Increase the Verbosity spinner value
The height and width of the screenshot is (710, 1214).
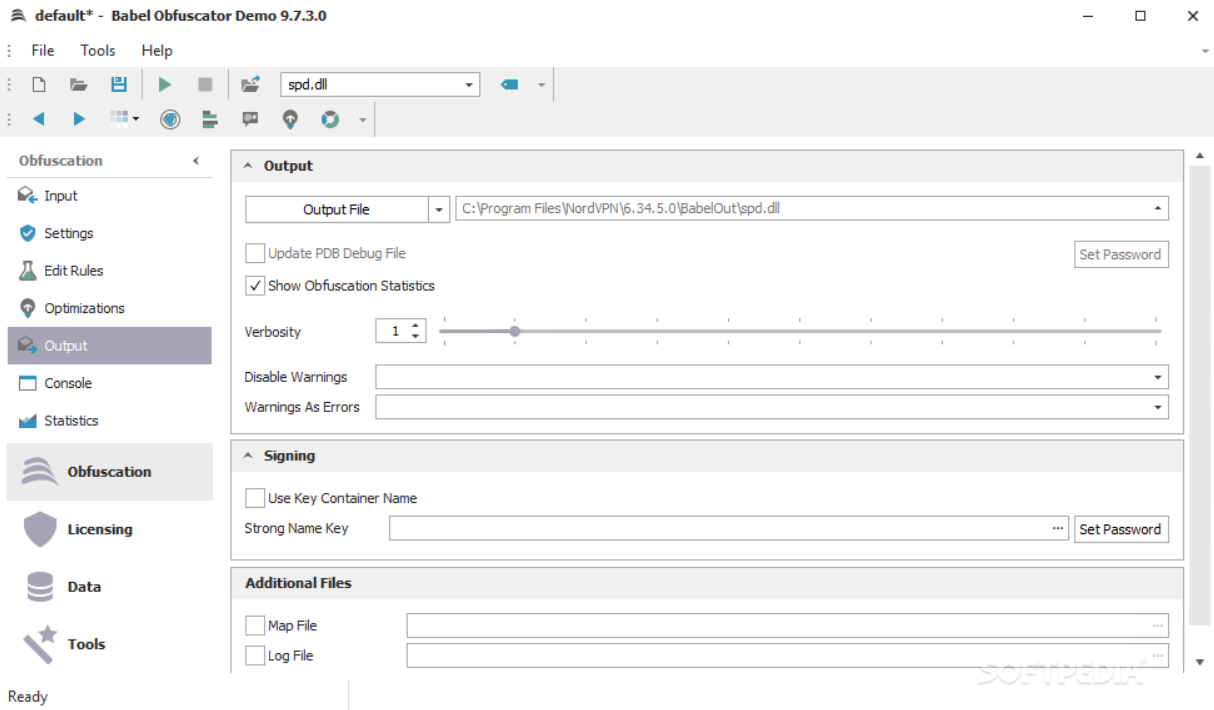[x=415, y=325]
